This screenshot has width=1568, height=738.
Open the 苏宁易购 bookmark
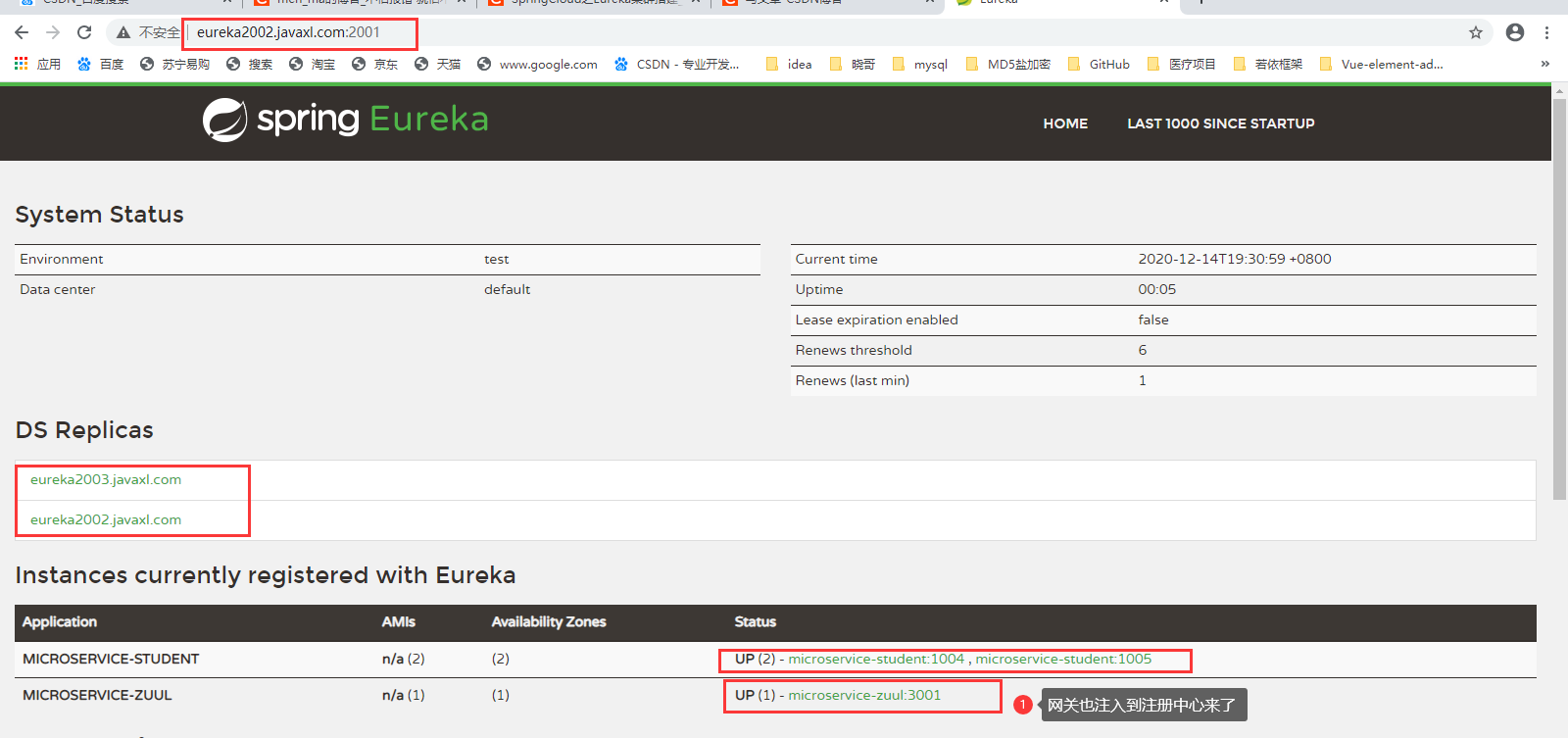click(174, 64)
